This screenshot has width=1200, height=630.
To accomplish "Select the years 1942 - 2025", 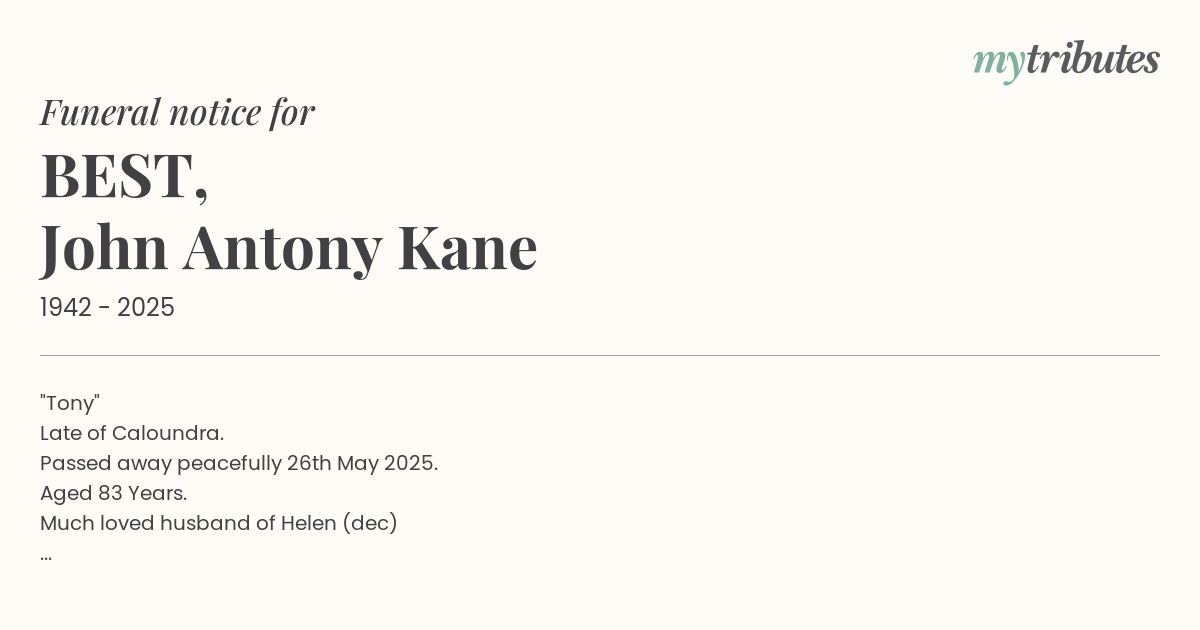I will (107, 308).
